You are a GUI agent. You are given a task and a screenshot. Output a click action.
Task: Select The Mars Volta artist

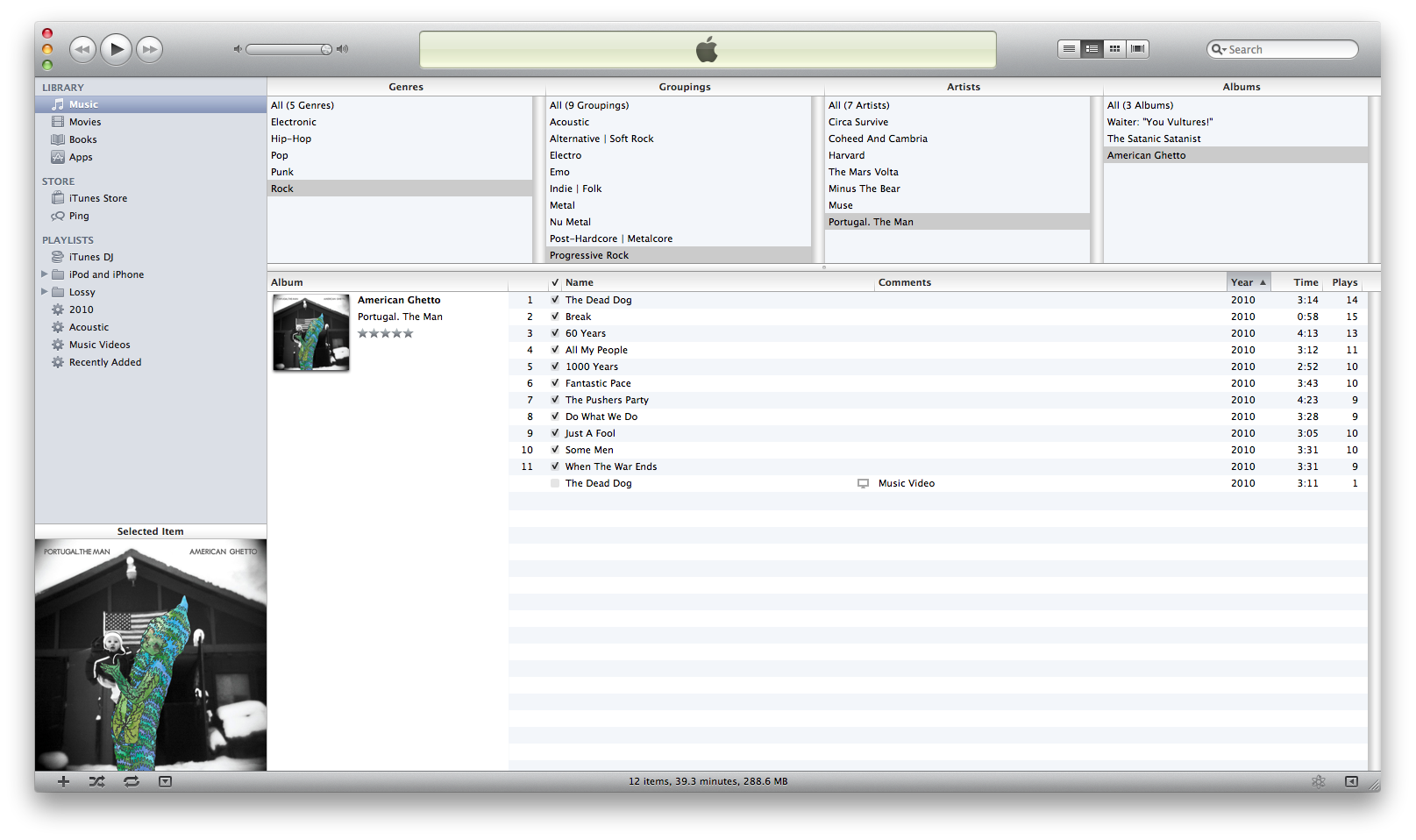957,172
